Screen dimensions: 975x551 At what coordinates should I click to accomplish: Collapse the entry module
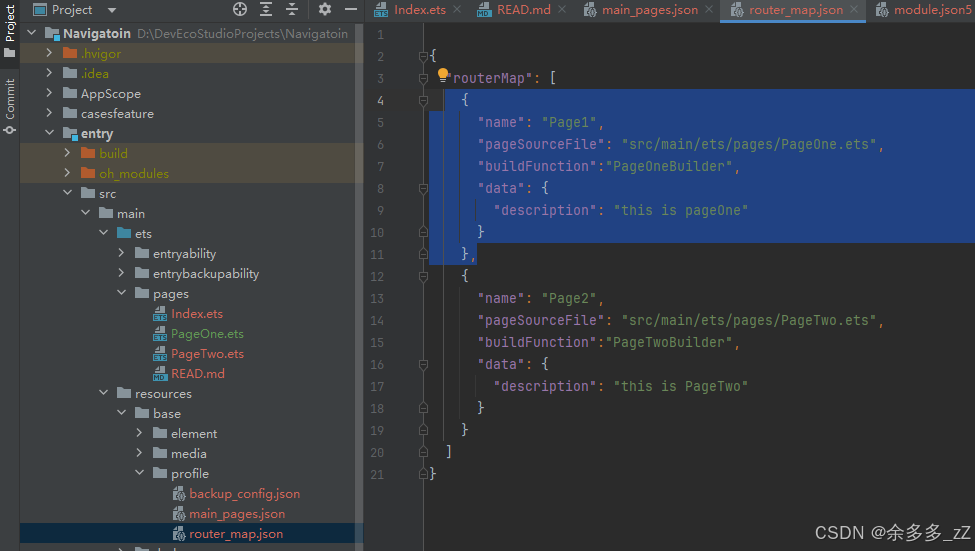(49, 132)
